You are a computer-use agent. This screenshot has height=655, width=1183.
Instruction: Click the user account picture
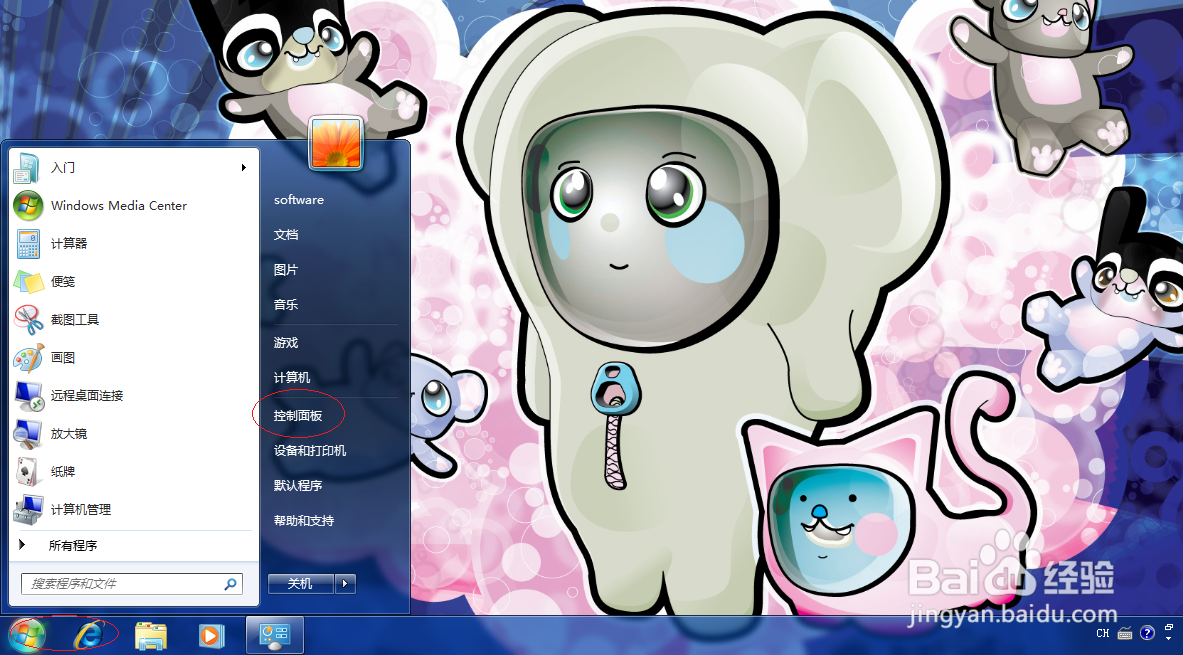pos(336,143)
